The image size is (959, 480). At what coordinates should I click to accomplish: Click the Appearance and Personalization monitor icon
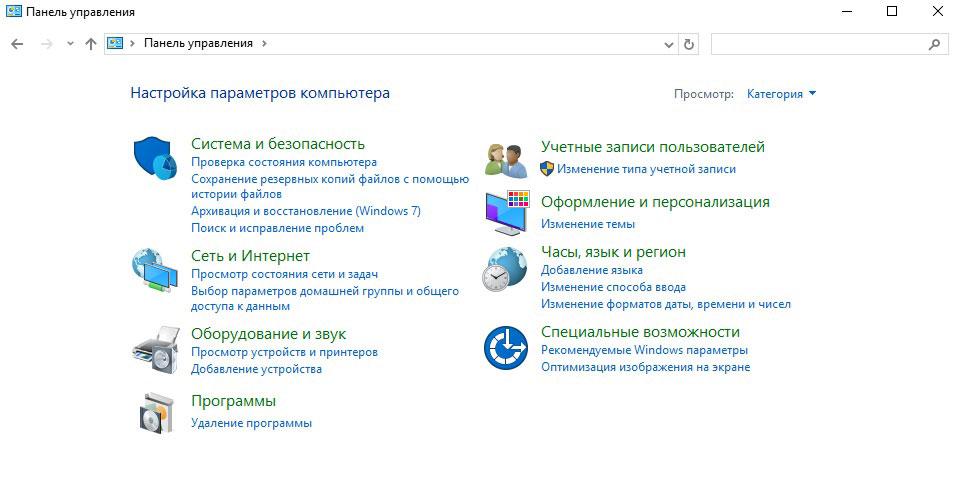click(506, 210)
